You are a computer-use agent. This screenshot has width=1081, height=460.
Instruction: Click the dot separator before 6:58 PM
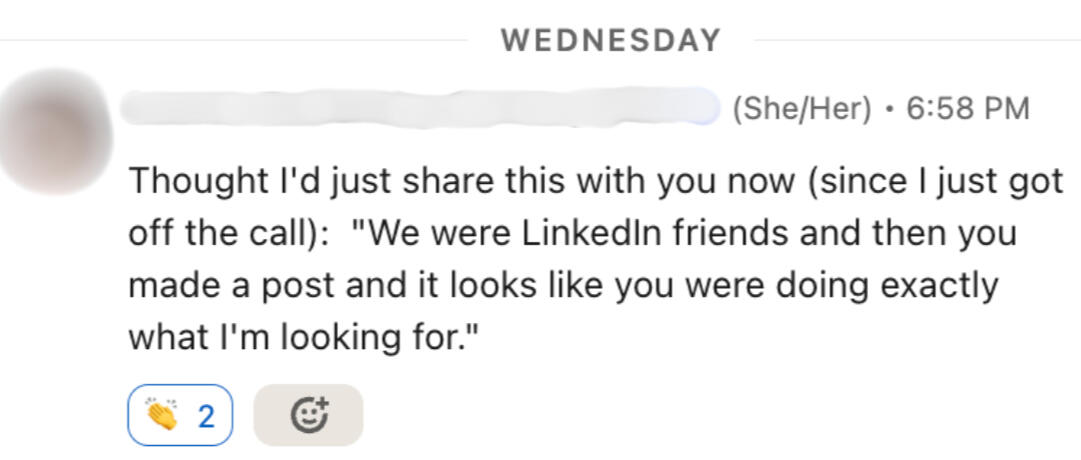[x=888, y=109]
